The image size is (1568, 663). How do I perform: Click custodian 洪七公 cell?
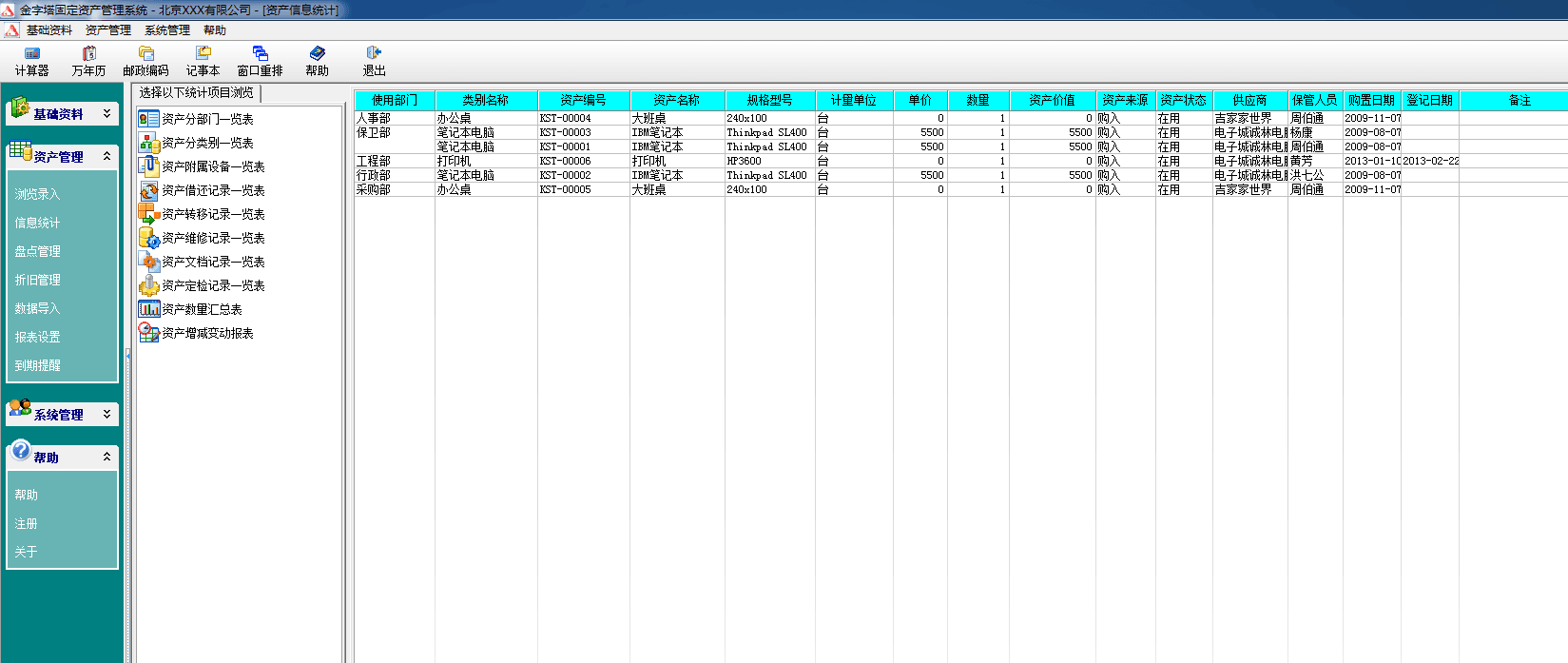point(1315,176)
